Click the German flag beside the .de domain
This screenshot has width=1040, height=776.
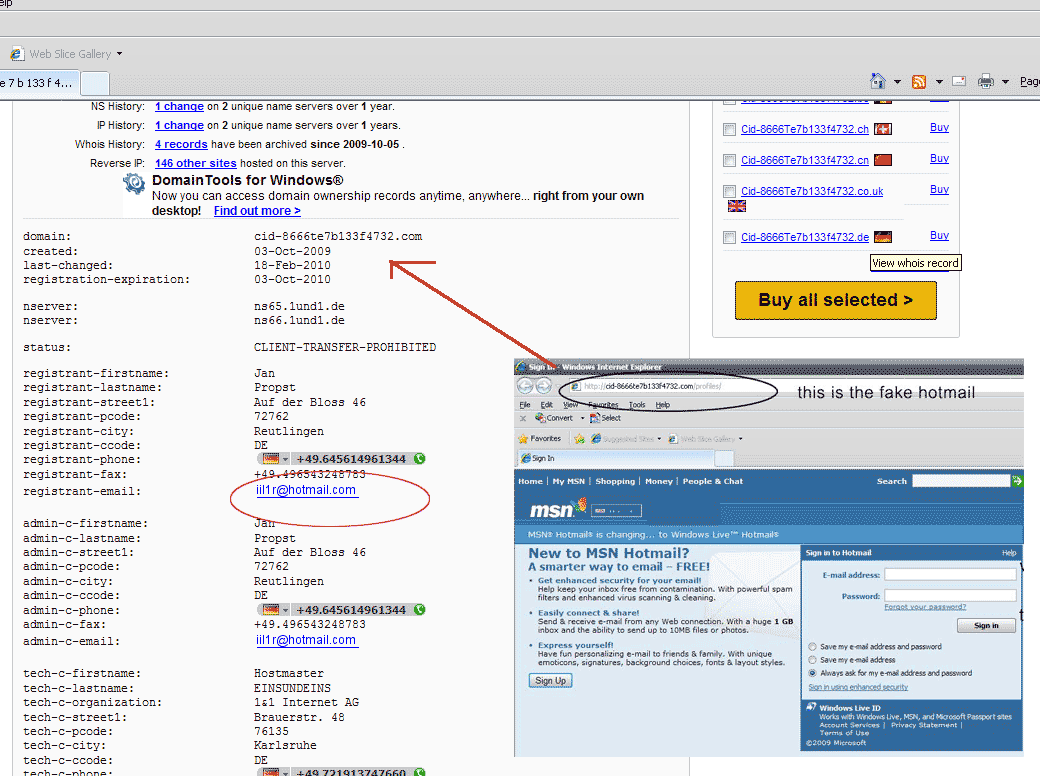(x=883, y=237)
